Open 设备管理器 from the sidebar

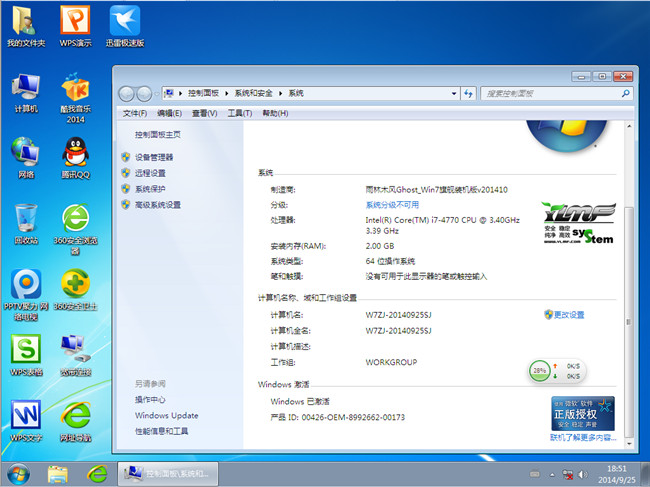point(154,157)
